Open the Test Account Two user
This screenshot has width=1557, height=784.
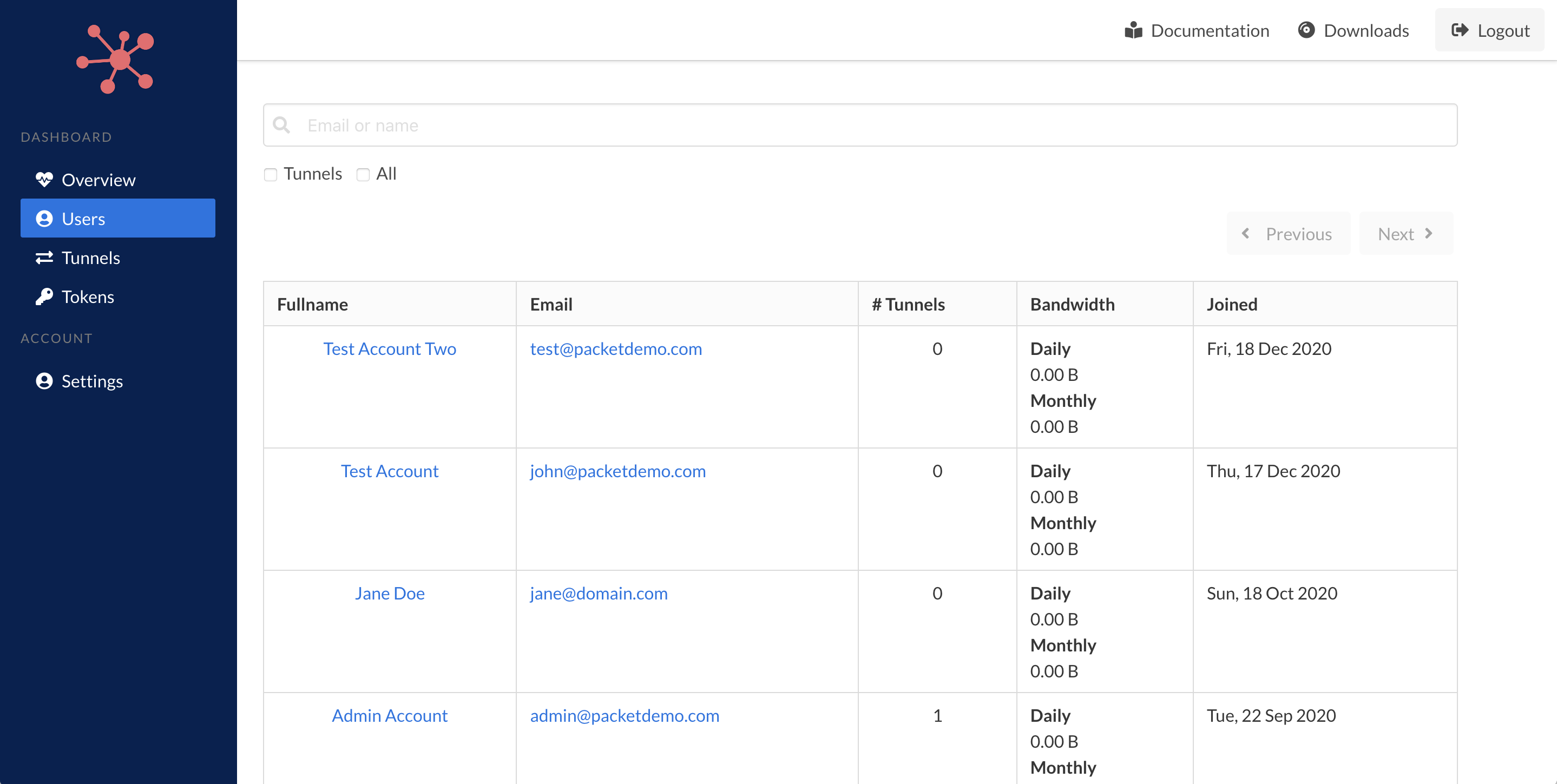pos(390,349)
